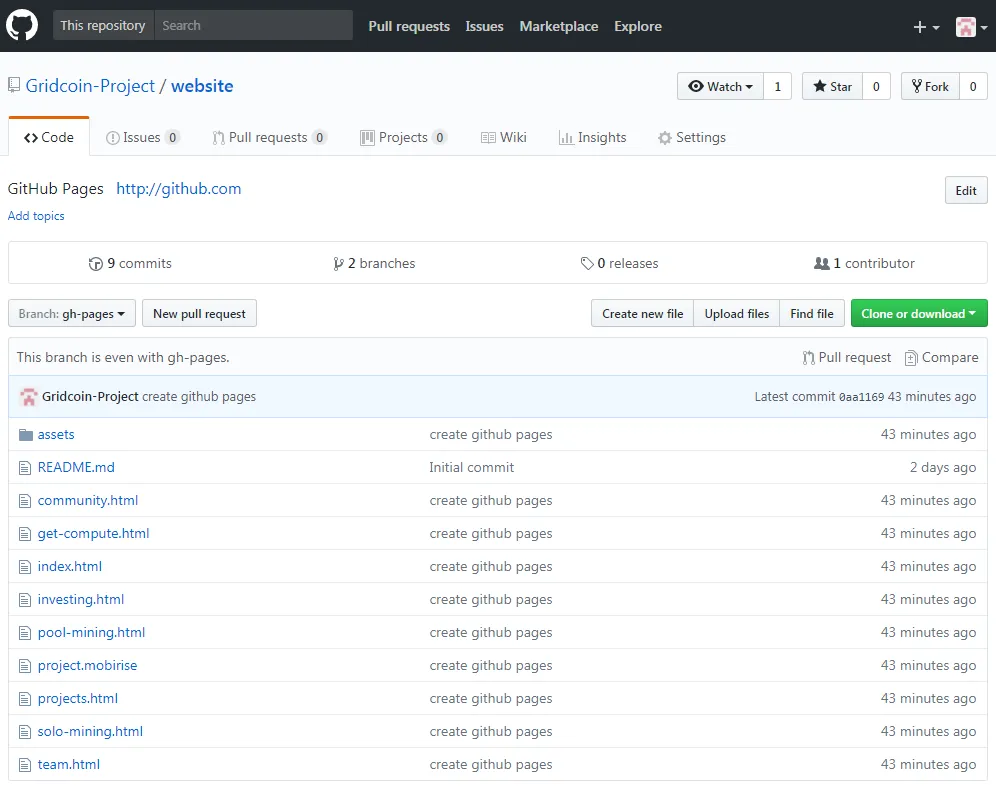Click the Watch count 1

coord(777,86)
